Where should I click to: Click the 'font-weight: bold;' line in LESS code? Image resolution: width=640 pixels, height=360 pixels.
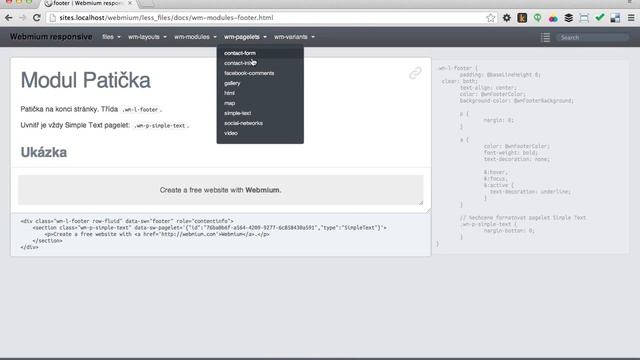pos(511,153)
